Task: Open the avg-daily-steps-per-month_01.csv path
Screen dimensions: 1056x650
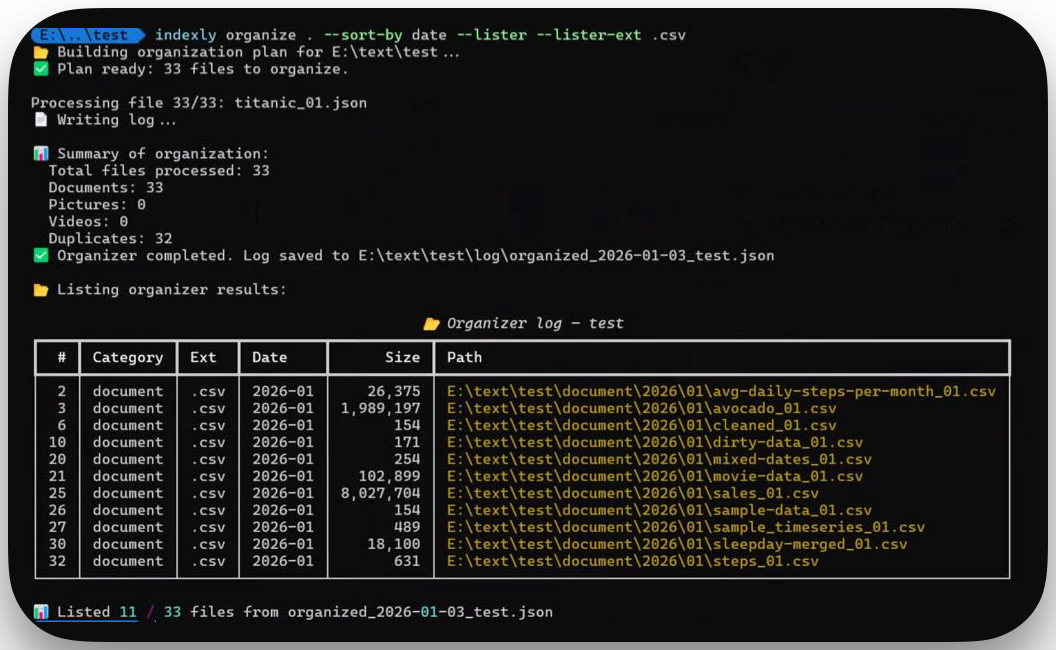Action: point(721,391)
